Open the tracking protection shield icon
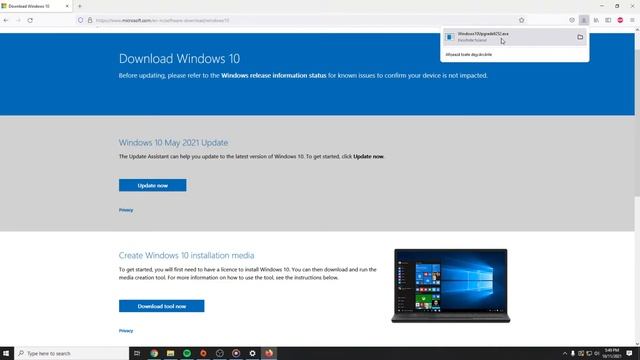The height and width of the screenshot is (360, 640). (x=80, y=20)
